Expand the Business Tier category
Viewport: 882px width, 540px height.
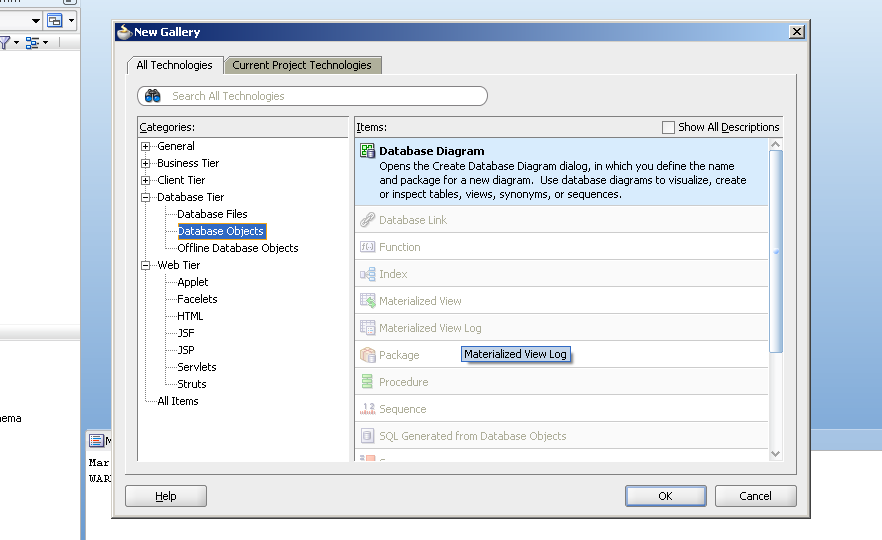coord(146,163)
